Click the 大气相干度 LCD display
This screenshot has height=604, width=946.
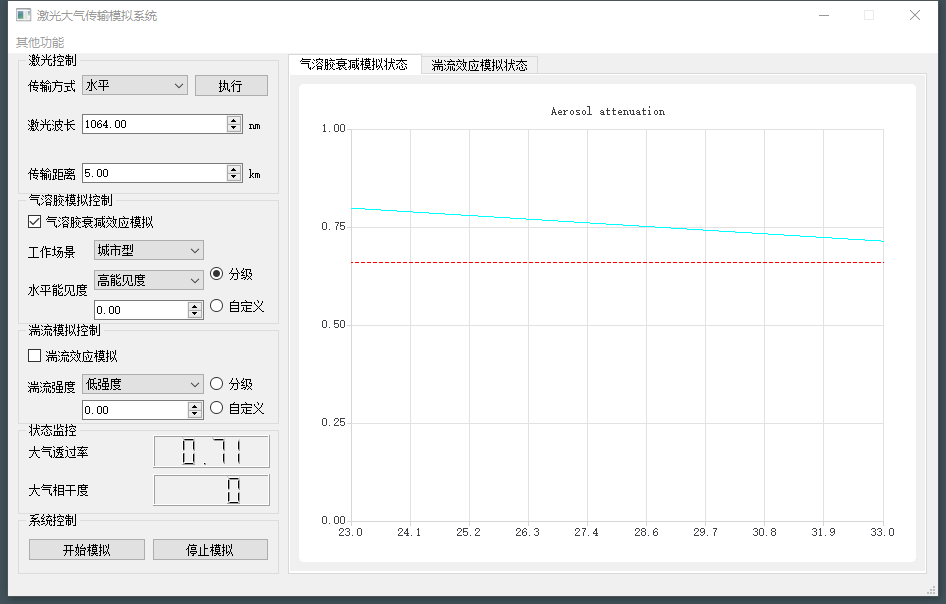(x=212, y=490)
